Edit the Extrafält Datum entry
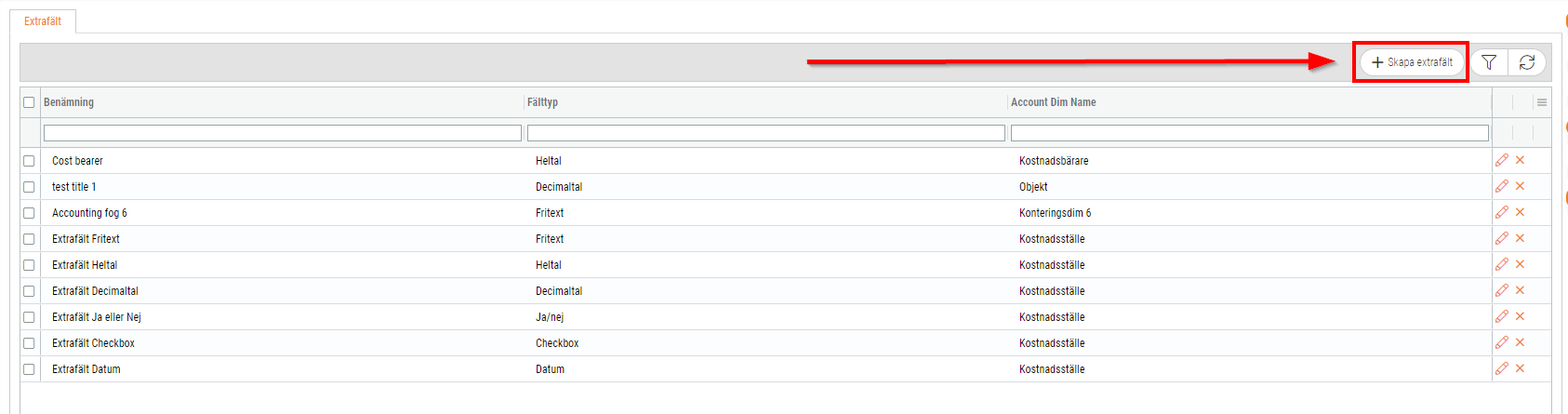The image size is (1568, 414). click(1502, 368)
